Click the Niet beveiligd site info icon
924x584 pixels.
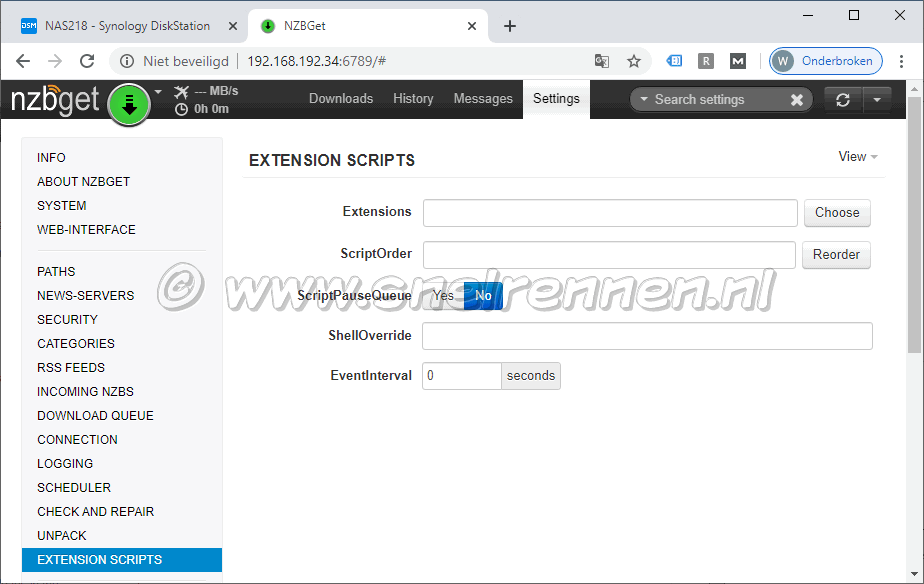coord(127,61)
